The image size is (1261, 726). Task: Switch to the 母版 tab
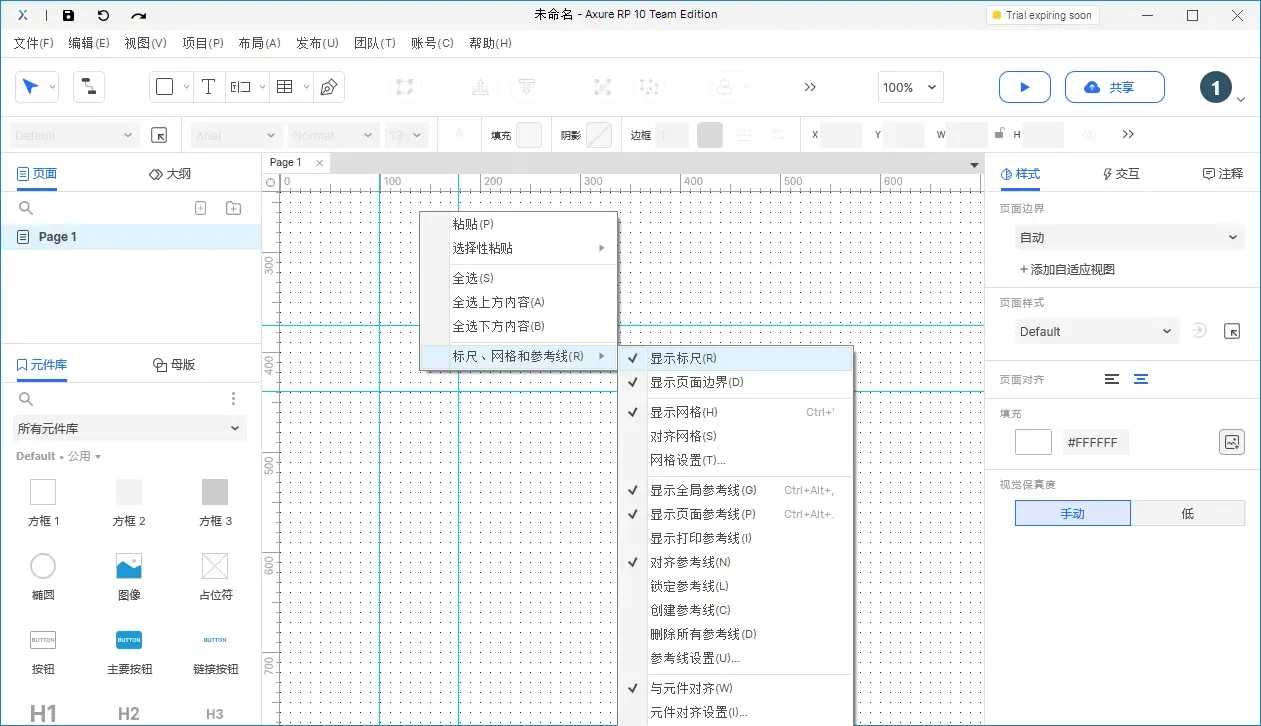[173, 364]
